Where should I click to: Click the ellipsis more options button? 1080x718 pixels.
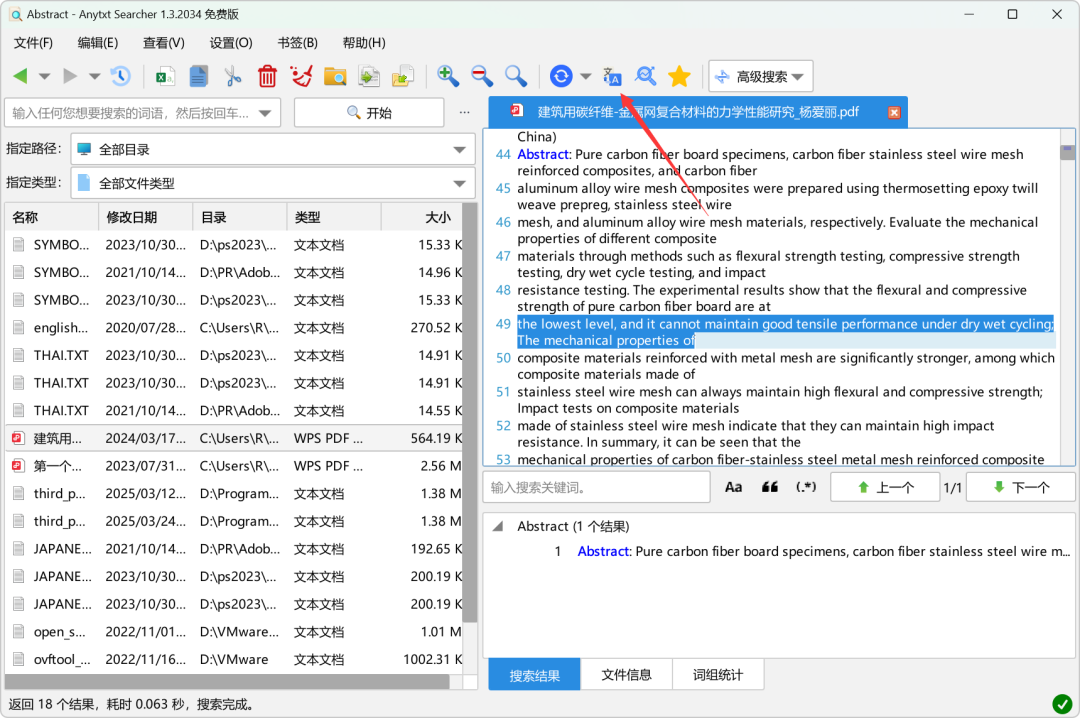click(465, 112)
